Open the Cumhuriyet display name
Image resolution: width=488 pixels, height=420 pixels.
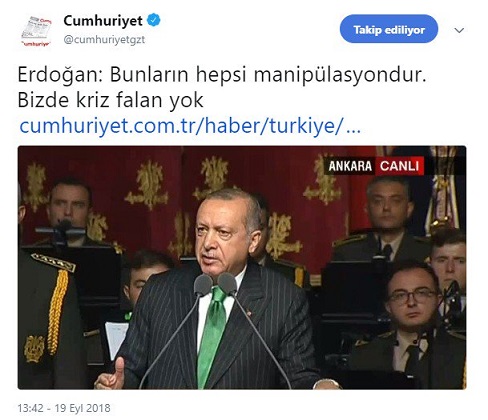pyautogui.click(x=103, y=21)
